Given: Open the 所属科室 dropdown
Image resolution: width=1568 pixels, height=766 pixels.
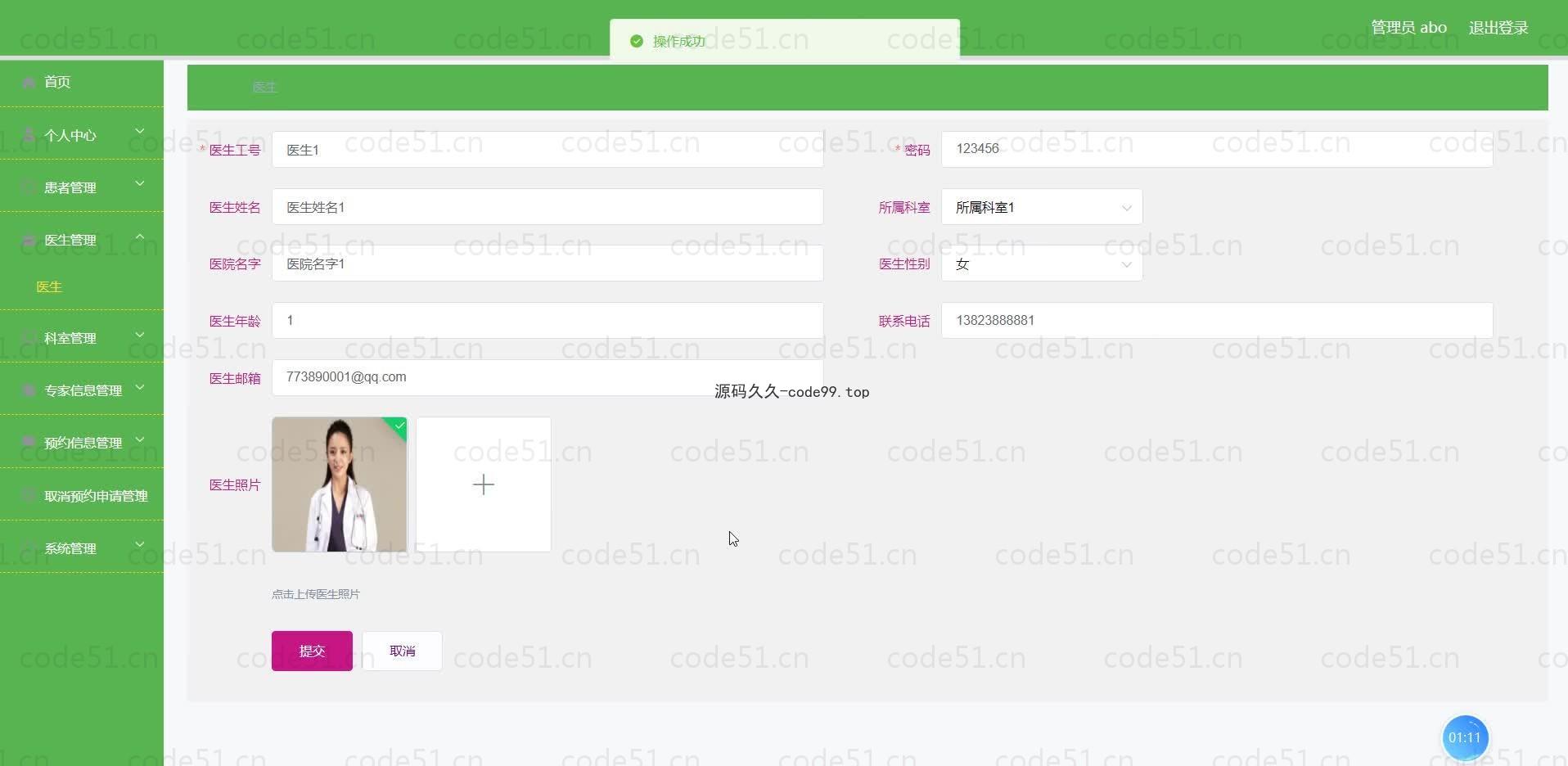Looking at the screenshot, I should point(1042,207).
